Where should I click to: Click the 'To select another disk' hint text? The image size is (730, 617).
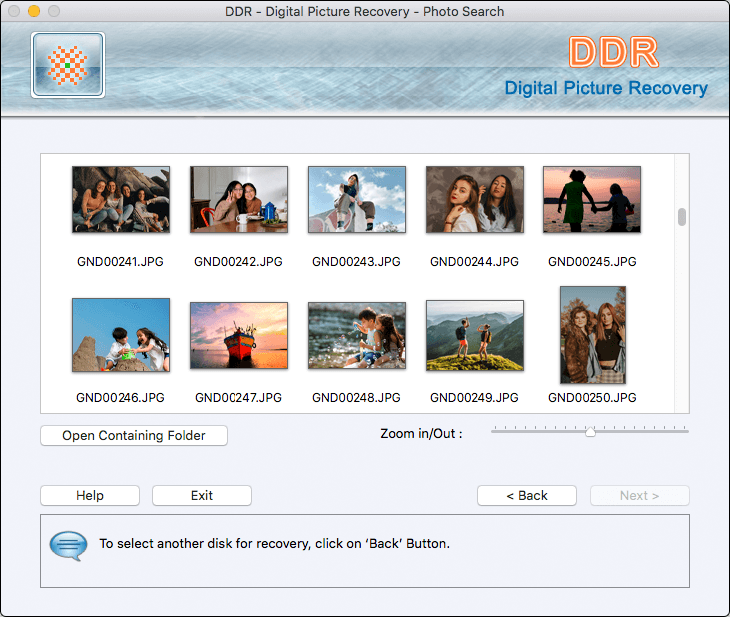click(275, 543)
